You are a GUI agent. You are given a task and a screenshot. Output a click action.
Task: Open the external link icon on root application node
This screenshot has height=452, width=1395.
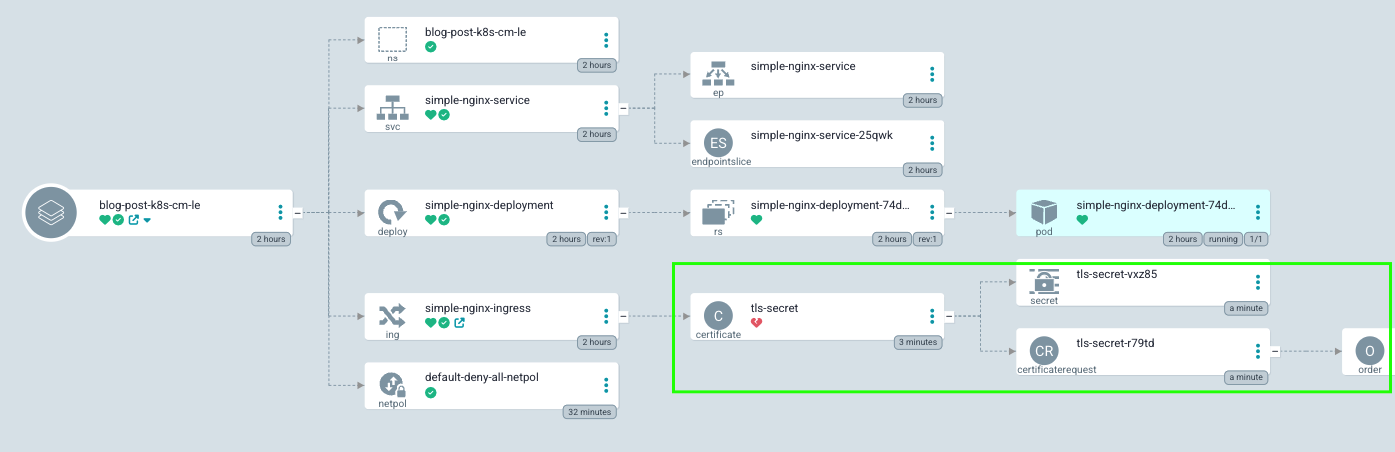tap(134, 220)
